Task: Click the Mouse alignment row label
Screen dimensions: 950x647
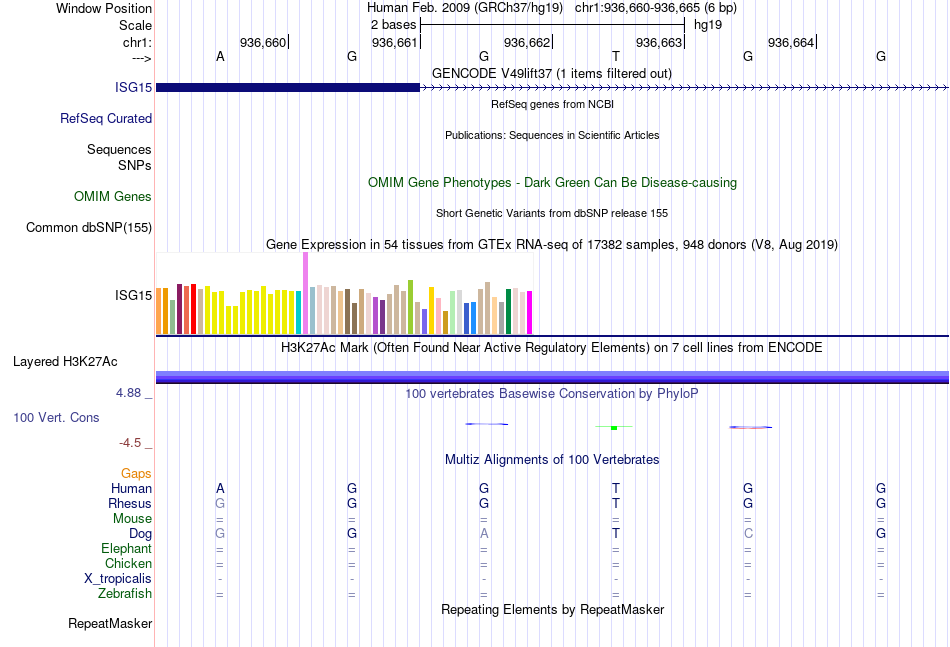Action: tap(132, 519)
